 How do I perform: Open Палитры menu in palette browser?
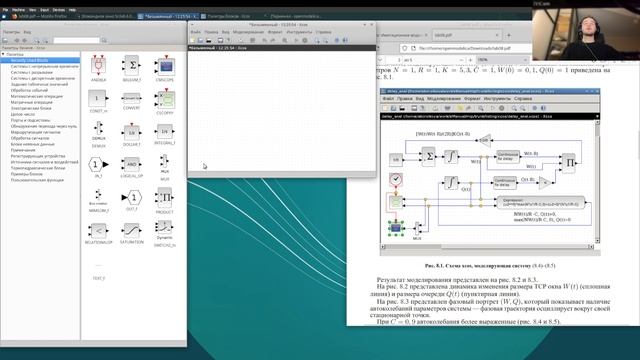pos(11,32)
